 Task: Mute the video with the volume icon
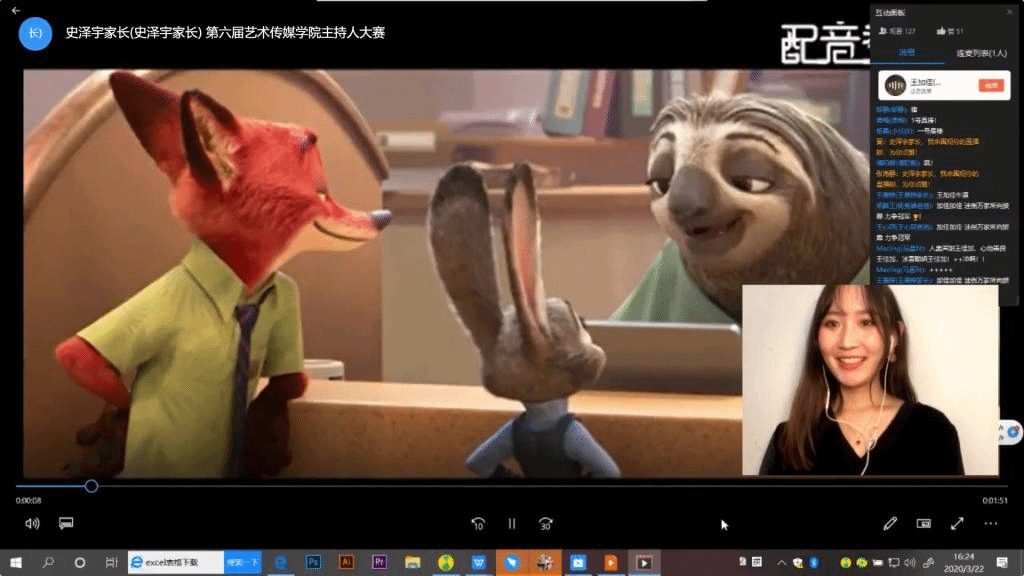(x=32, y=523)
